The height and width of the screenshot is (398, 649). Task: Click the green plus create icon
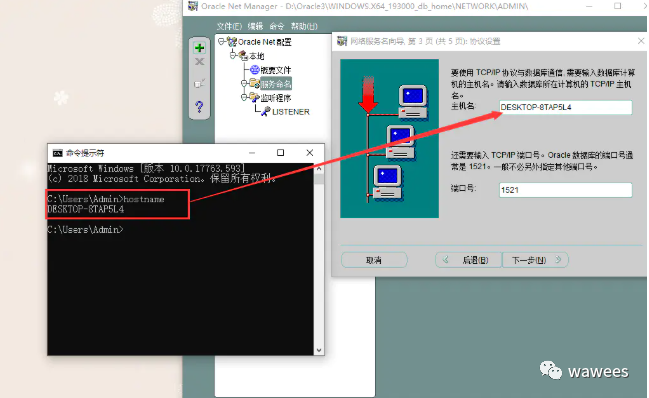pyautogui.click(x=200, y=48)
